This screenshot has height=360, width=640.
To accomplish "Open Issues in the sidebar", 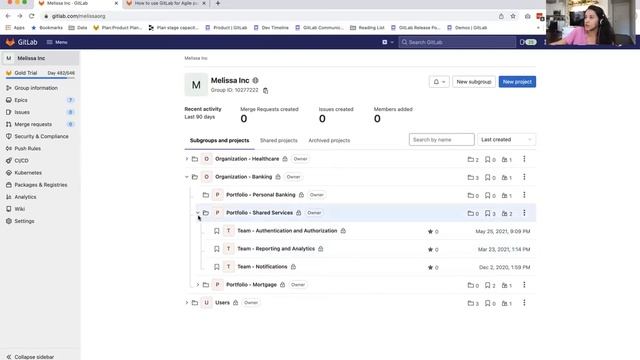I will pos(22,112).
